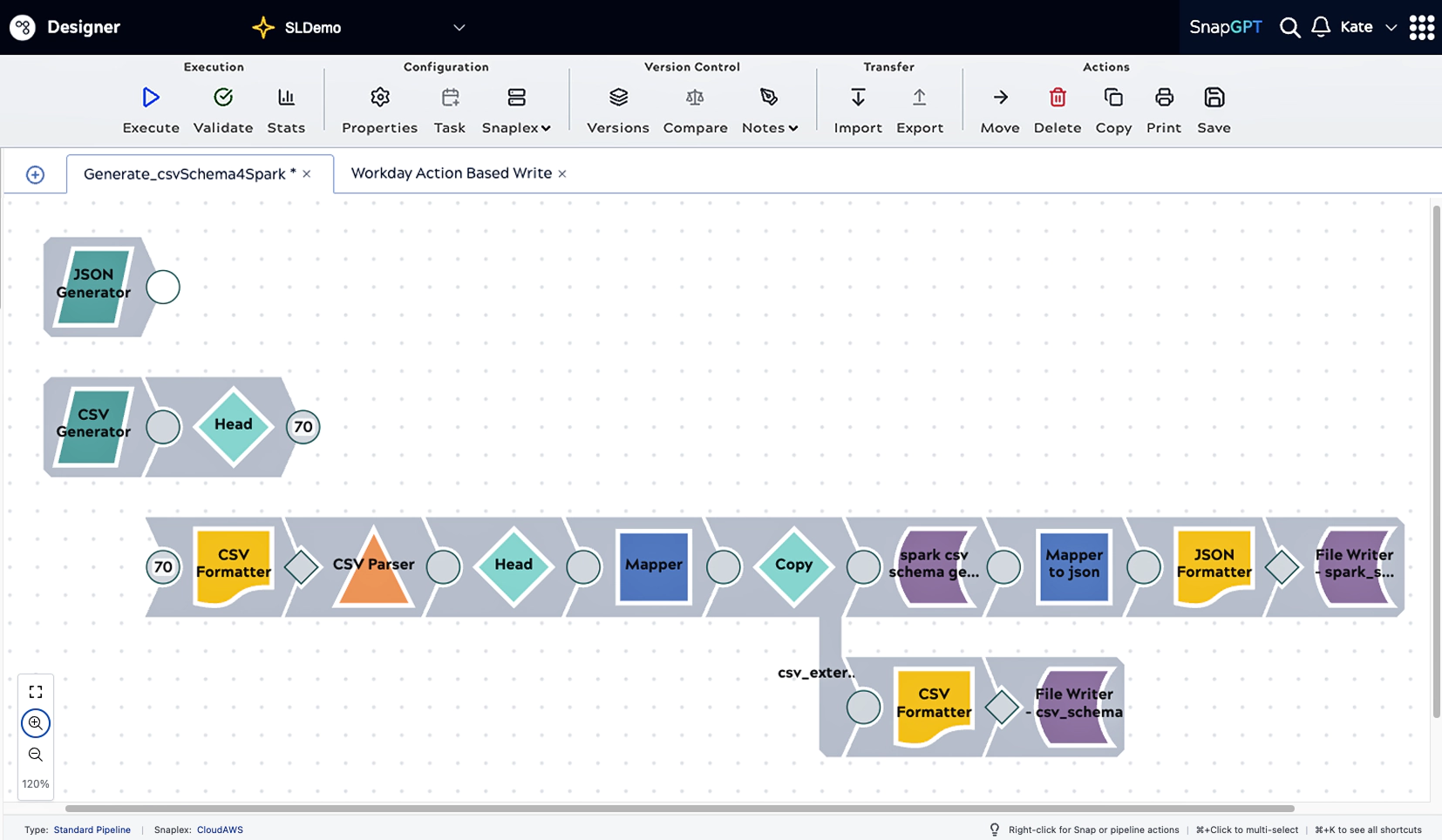Select the JSON Generator snap
Screen dimensions: 1442x840
coord(93,287)
